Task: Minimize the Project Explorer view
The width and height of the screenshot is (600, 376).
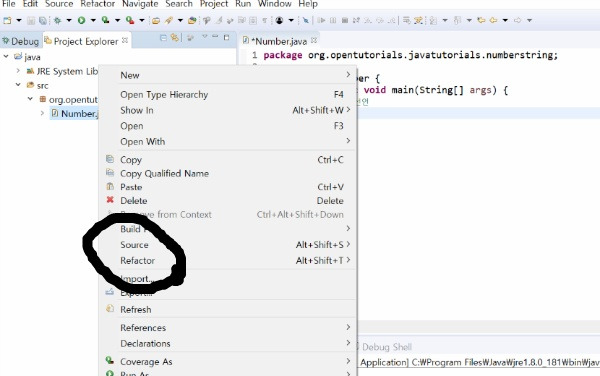Action: coord(215,36)
